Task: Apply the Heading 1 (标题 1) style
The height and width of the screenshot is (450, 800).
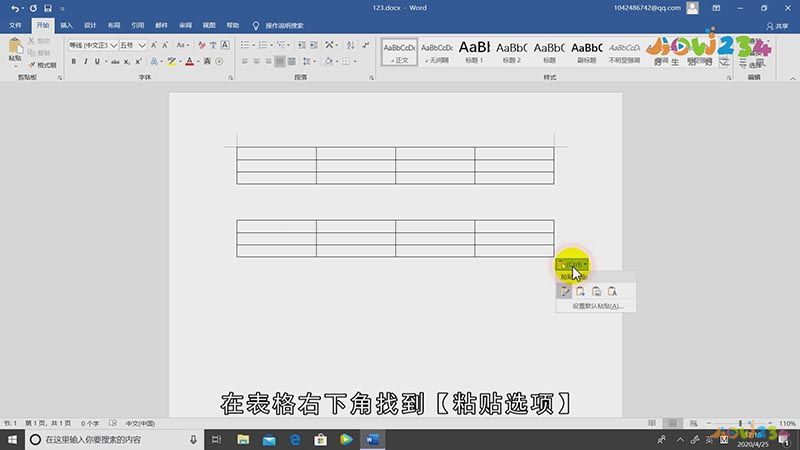Action: [x=474, y=52]
